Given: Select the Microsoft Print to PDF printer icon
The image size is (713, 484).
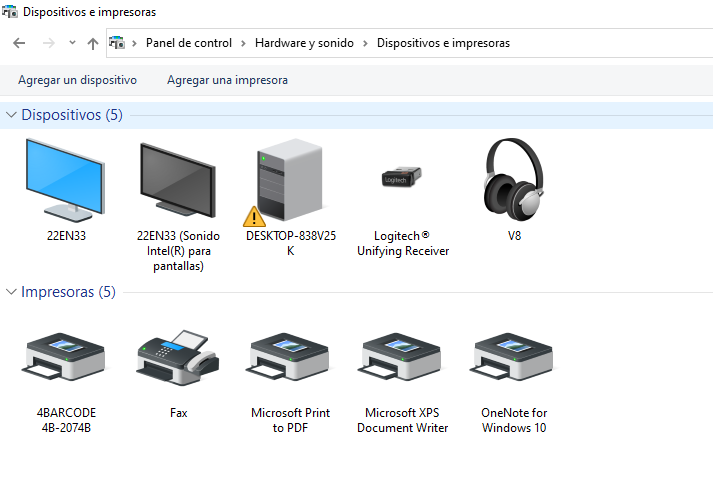Looking at the screenshot, I should (x=288, y=357).
